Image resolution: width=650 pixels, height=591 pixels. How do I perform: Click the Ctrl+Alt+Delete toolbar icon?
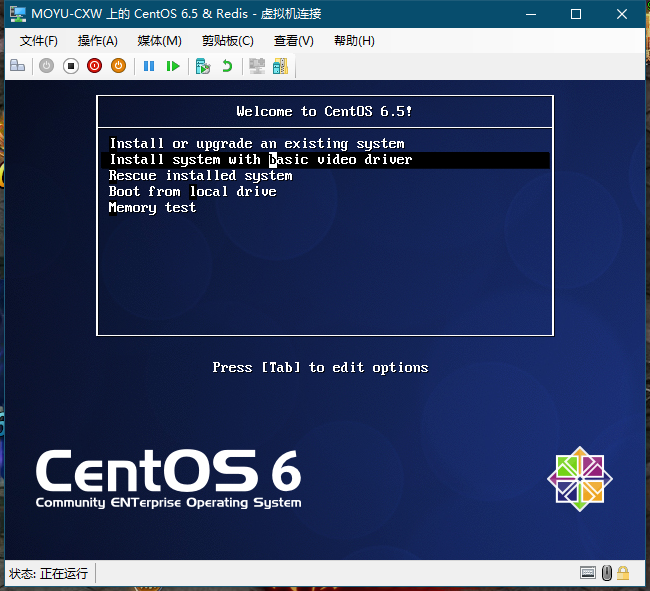coord(17,66)
